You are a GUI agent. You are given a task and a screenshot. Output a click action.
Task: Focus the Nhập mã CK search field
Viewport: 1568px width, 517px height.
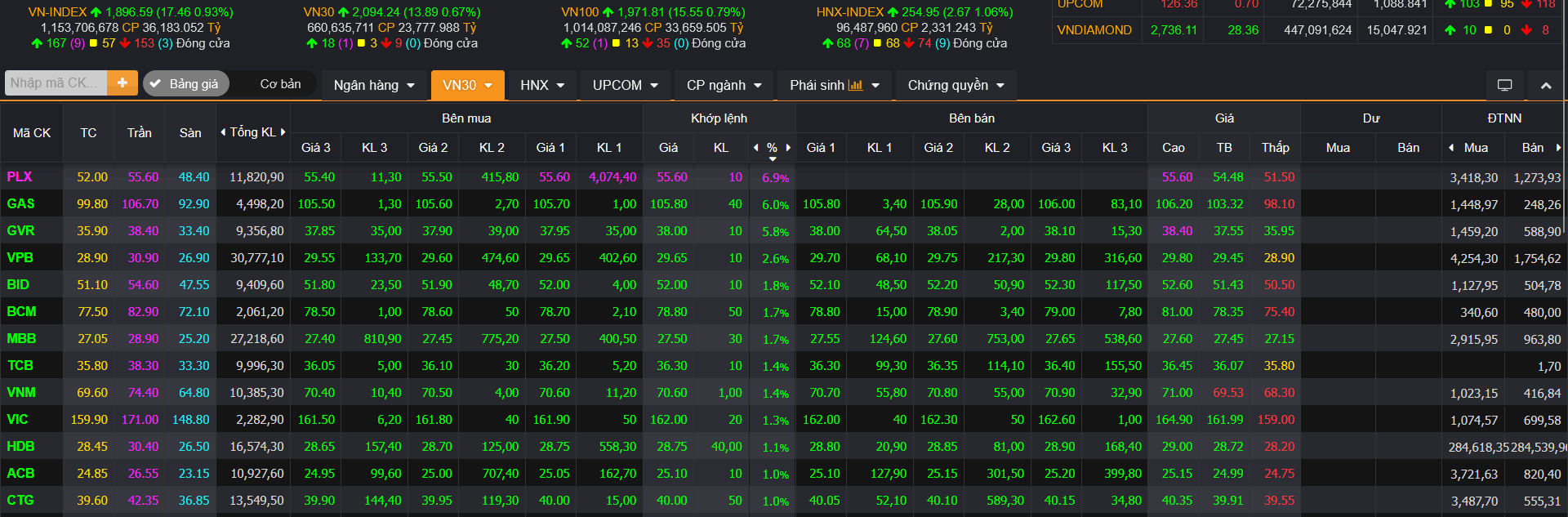coord(54,83)
